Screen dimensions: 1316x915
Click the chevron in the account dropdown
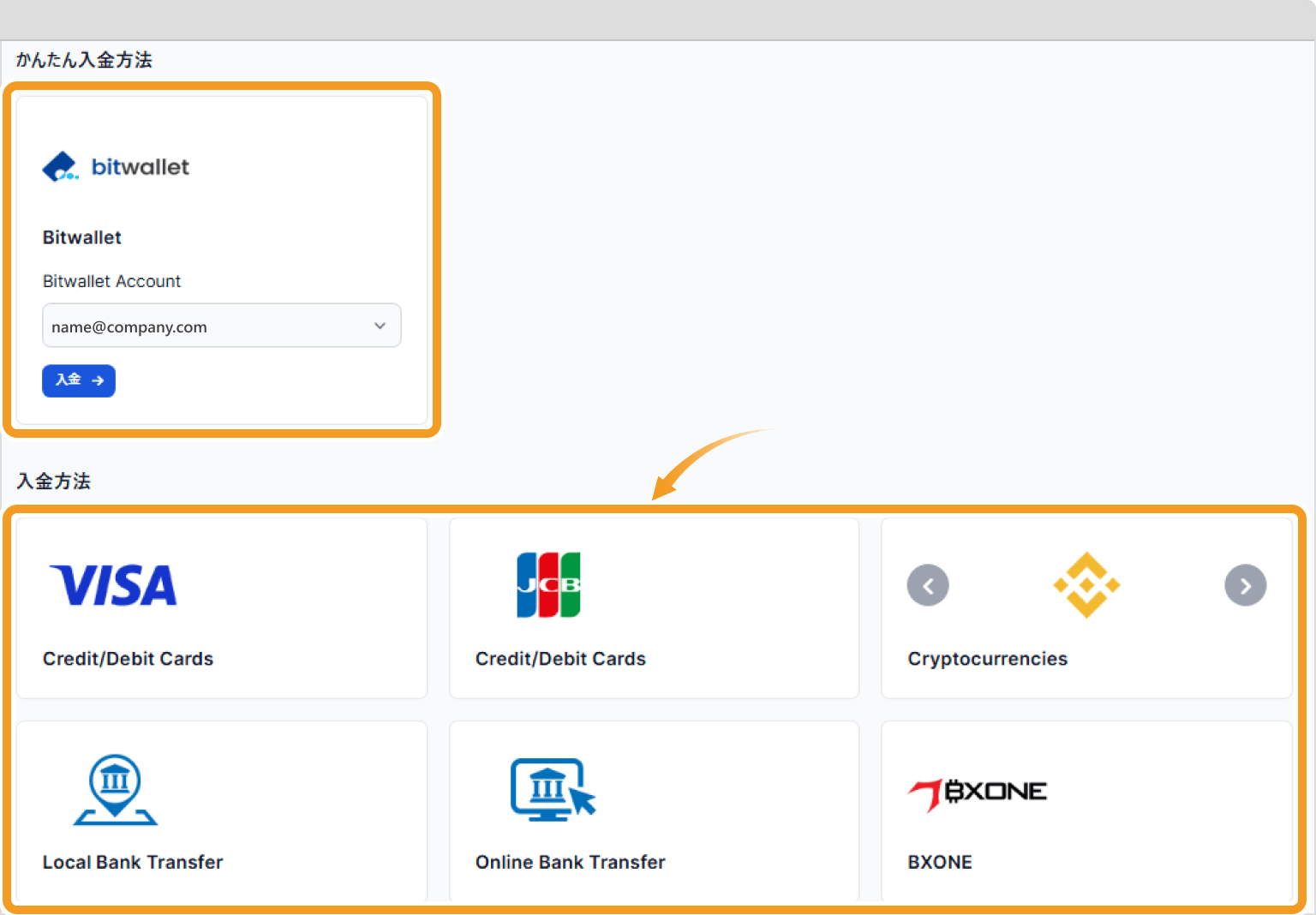380,326
